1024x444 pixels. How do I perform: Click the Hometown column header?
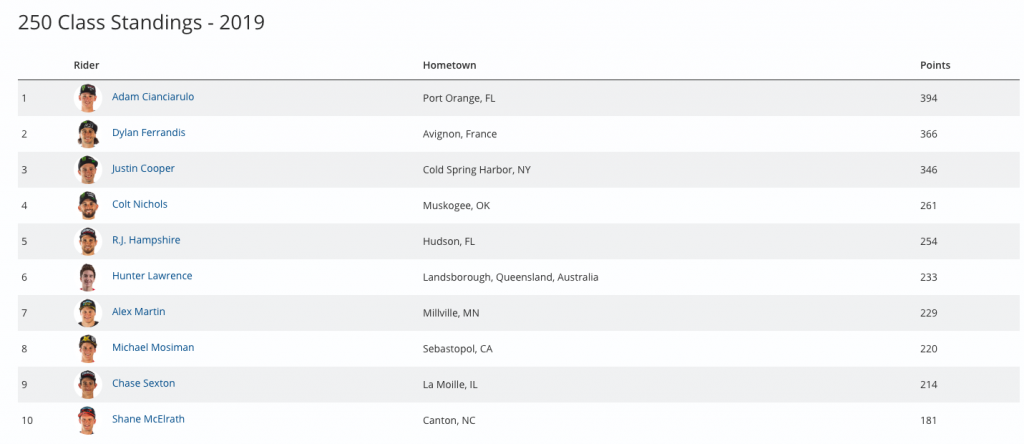(x=449, y=65)
